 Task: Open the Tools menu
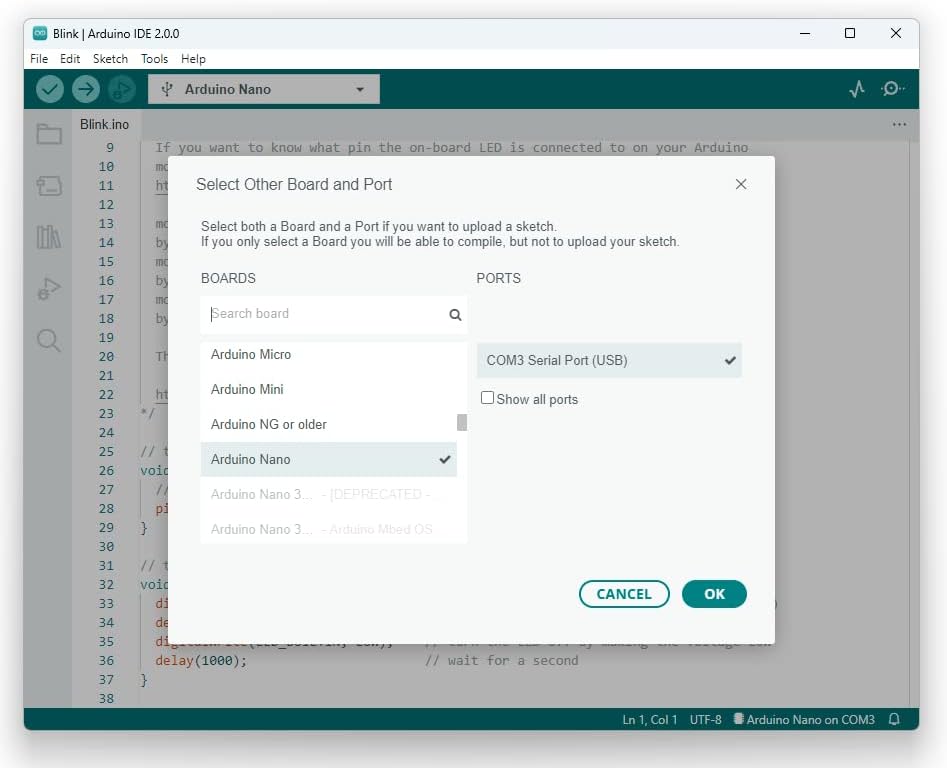point(155,59)
